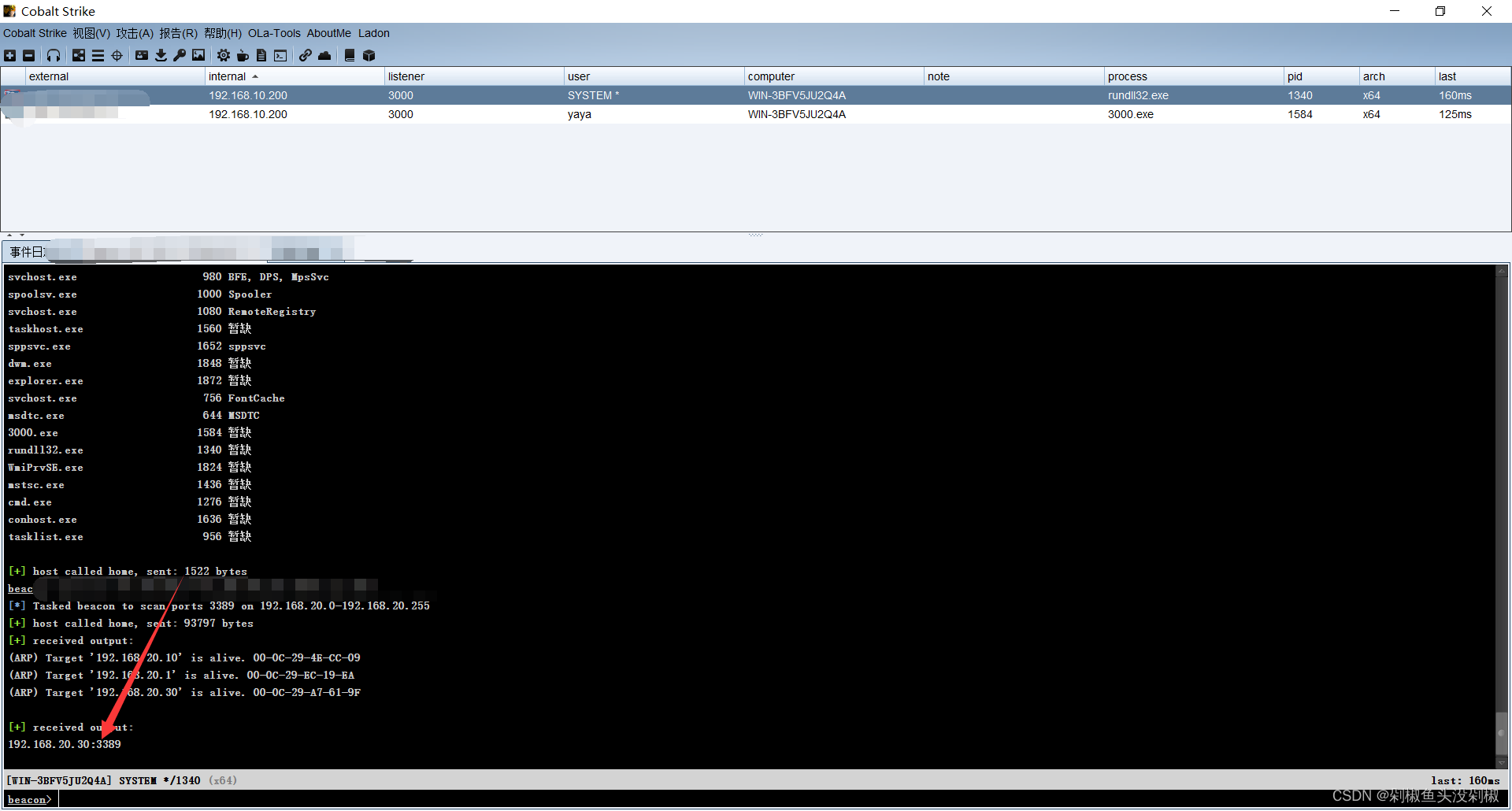Image resolution: width=1512 pixels, height=811 pixels.
Task: Sort sessions by listener column
Action: point(474,76)
